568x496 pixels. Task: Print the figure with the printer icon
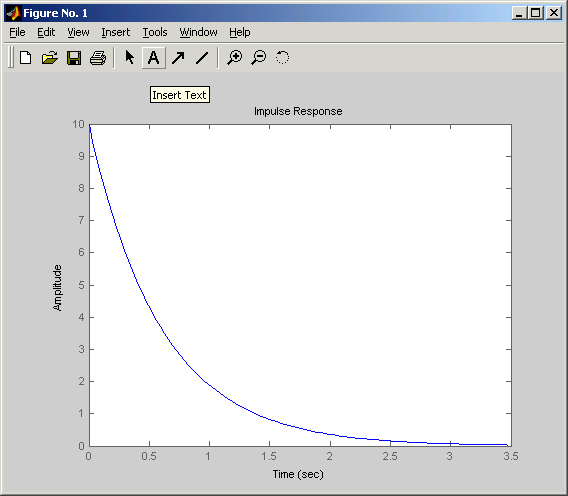98,58
